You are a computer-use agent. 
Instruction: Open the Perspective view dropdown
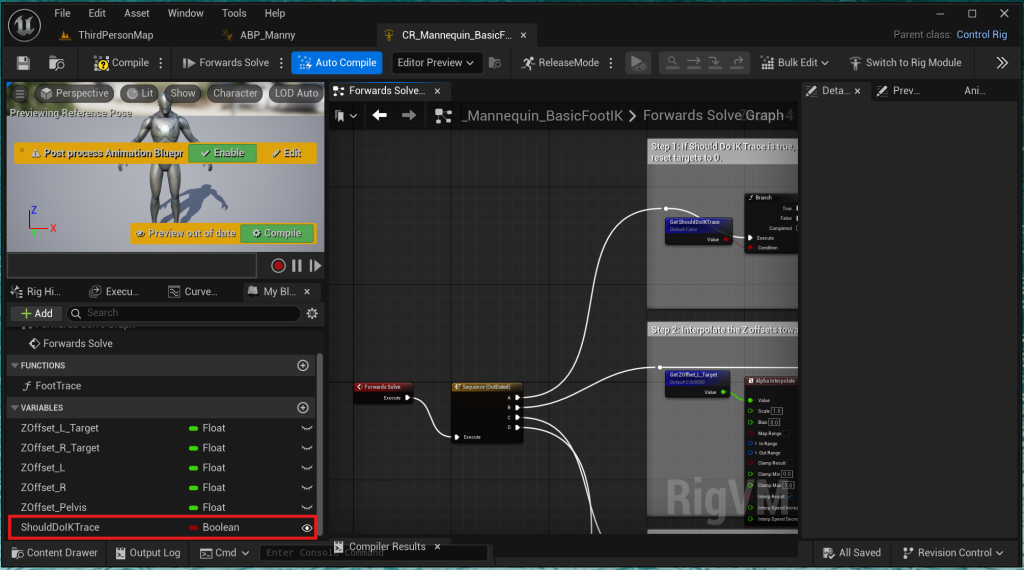74,93
